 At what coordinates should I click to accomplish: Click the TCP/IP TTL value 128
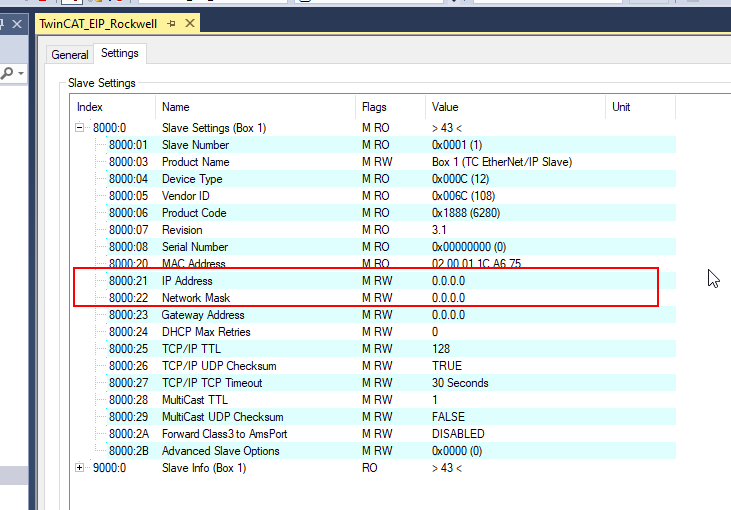[x=441, y=349]
